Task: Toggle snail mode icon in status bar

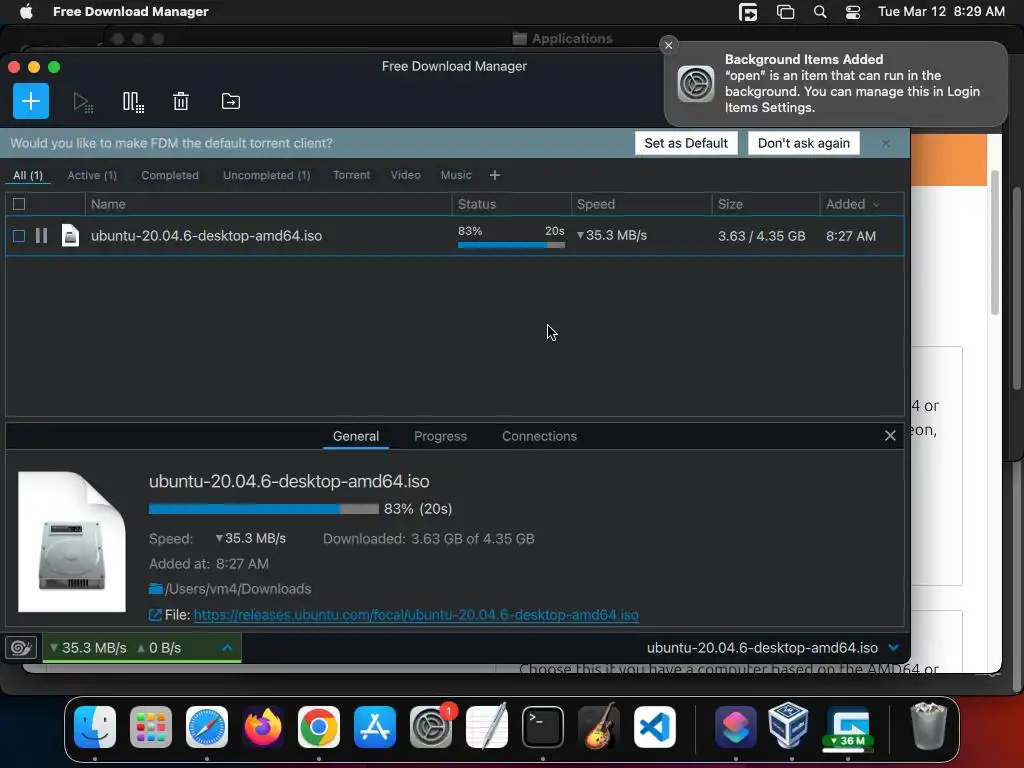Action: coord(21,647)
